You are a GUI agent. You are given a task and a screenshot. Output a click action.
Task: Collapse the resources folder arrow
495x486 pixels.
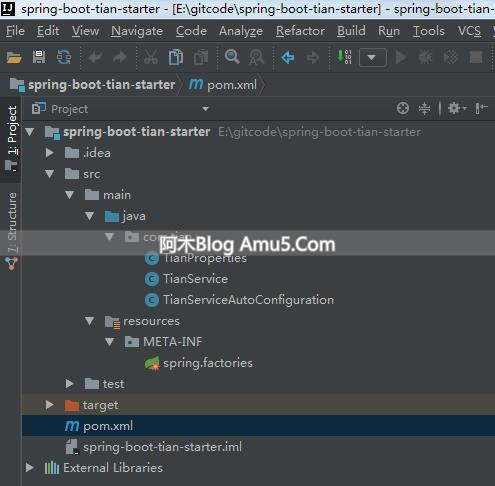89,321
